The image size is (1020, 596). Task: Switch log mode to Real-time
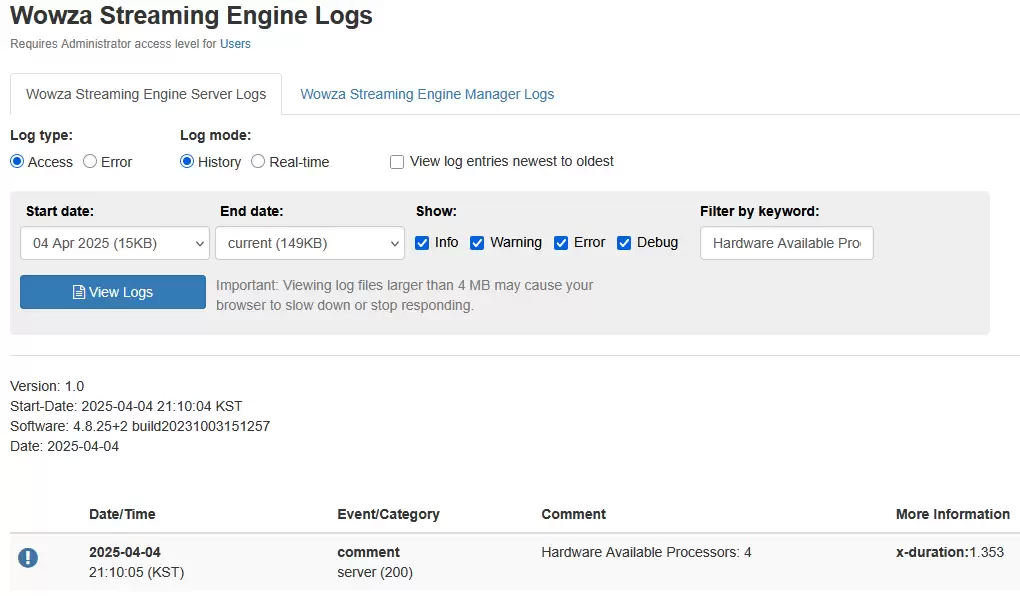point(258,161)
